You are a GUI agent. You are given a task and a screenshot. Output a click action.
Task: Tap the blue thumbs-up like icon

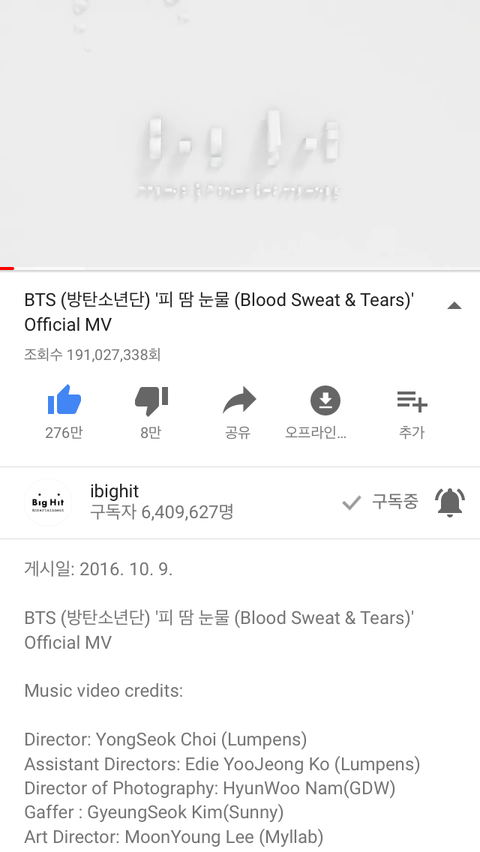click(64, 400)
